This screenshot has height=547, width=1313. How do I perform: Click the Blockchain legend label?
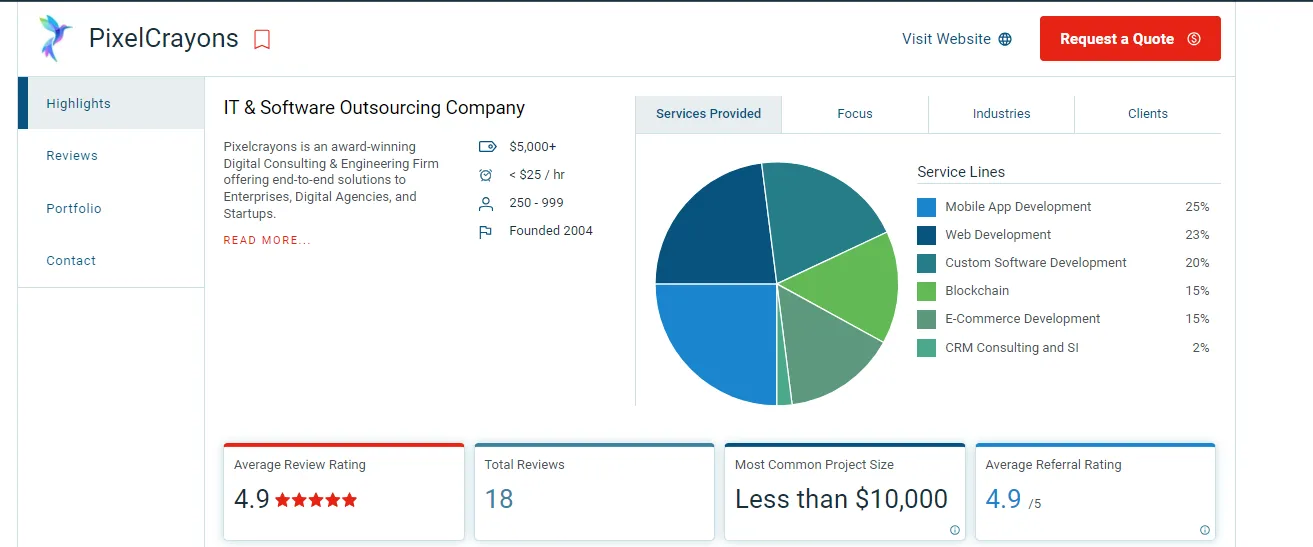977,291
